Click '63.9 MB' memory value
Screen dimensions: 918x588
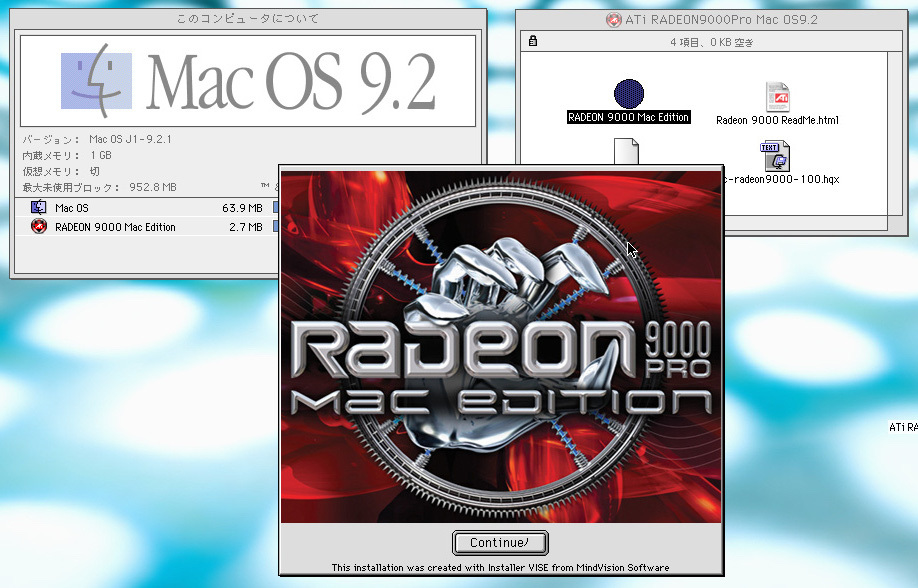click(242, 208)
